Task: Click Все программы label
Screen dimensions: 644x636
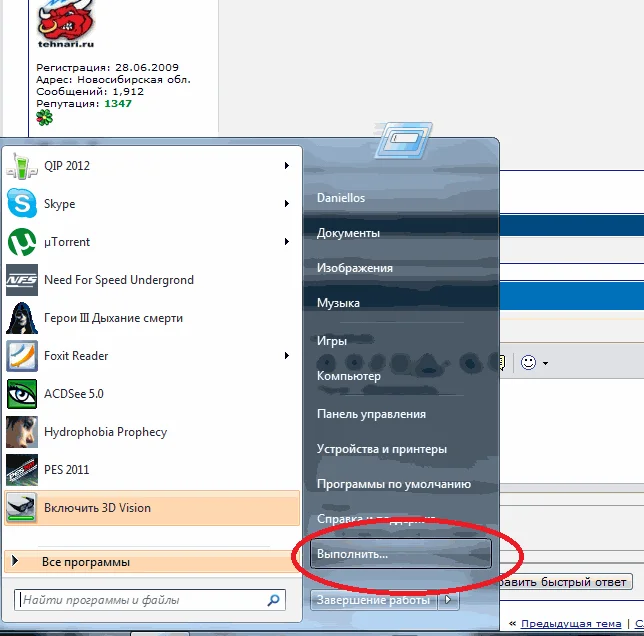Action: [x=86, y=562]
